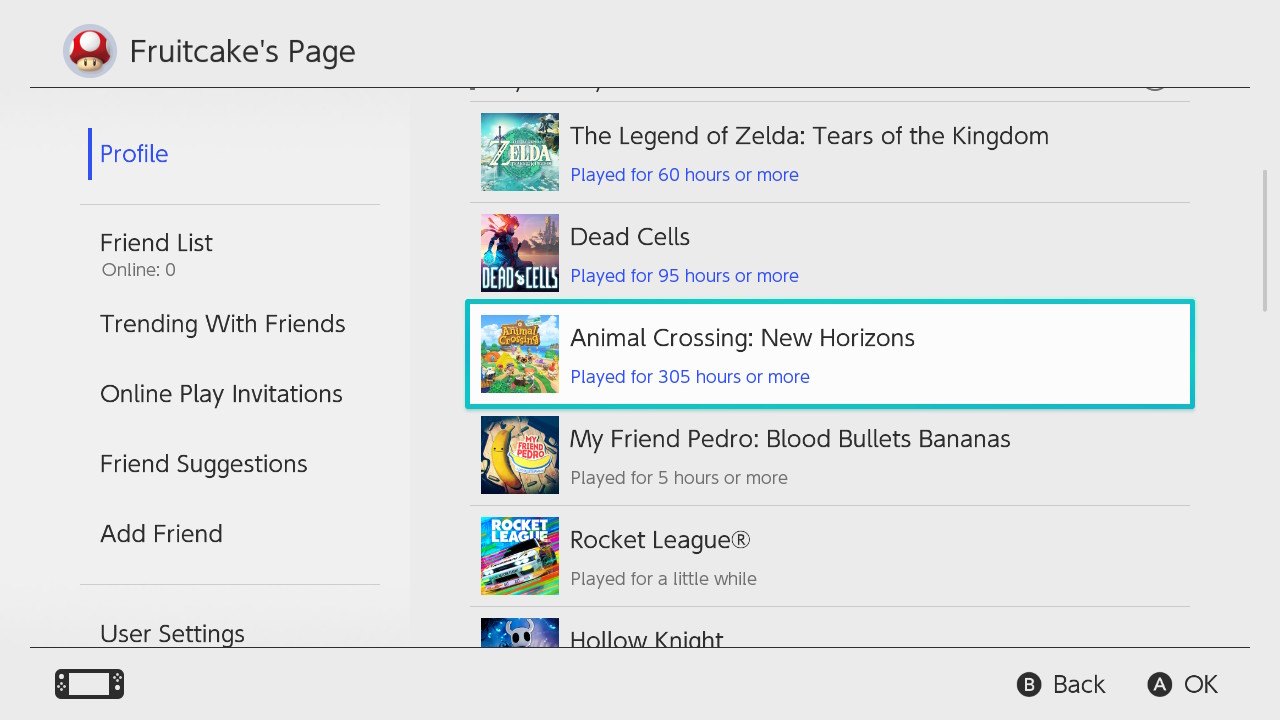The height and width of the screenshot is (720, 1280).
Task: Click the OK button label
Action: tap(1200, 684)
